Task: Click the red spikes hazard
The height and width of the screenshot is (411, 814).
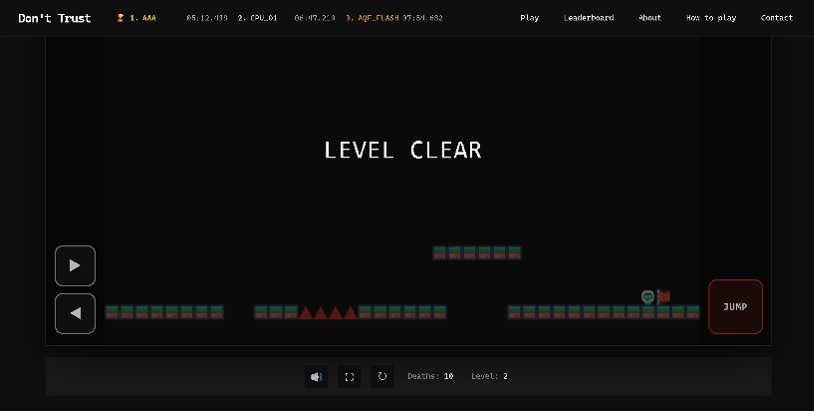Action: (x=328, y=312)
